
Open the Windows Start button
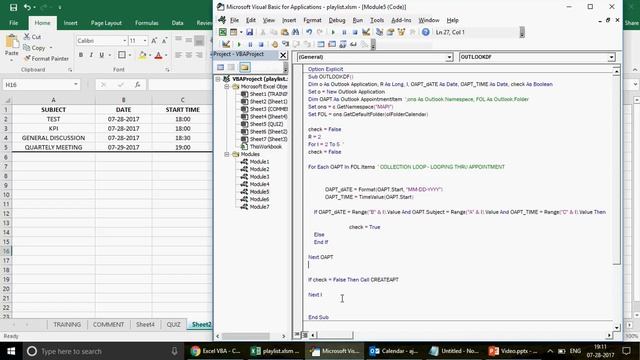click(x=11, y=351)
